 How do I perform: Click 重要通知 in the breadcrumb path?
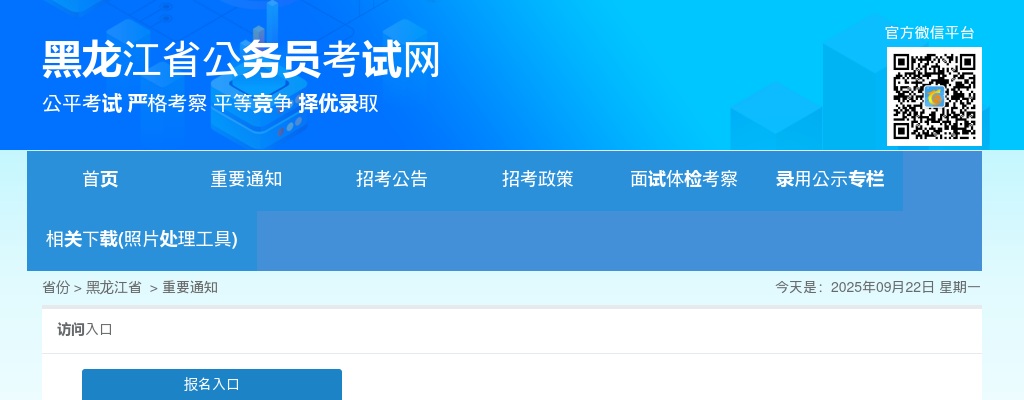point(190,288)
